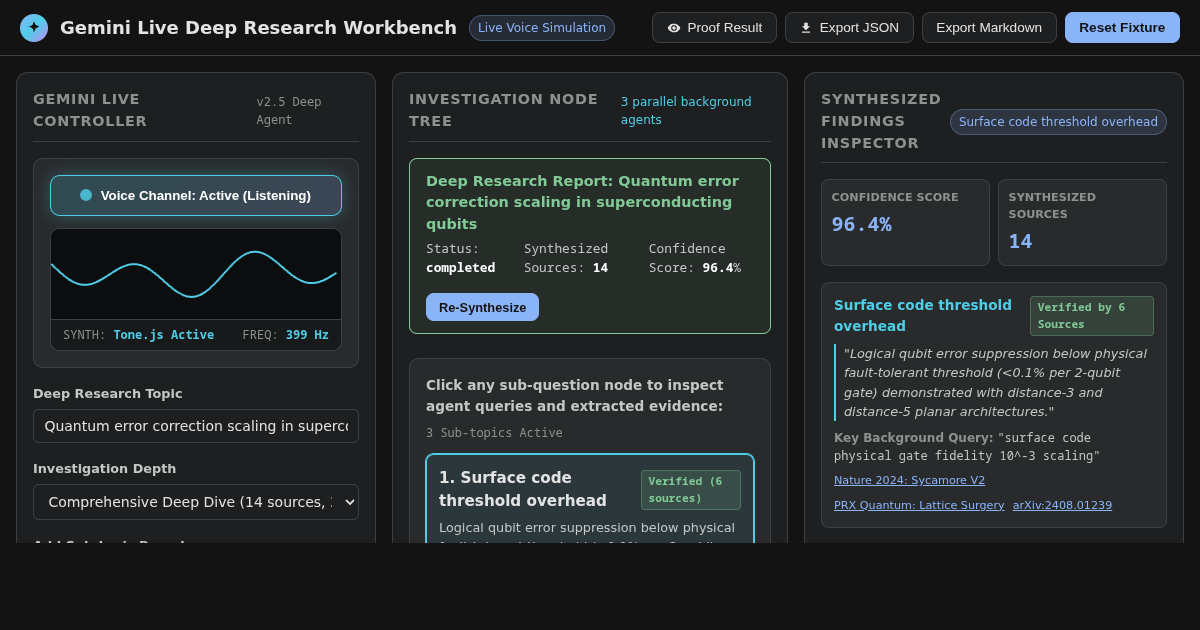Click the eye icon in Proof Result
This screenshot has height=630, width=1200.
click(674, 28)
